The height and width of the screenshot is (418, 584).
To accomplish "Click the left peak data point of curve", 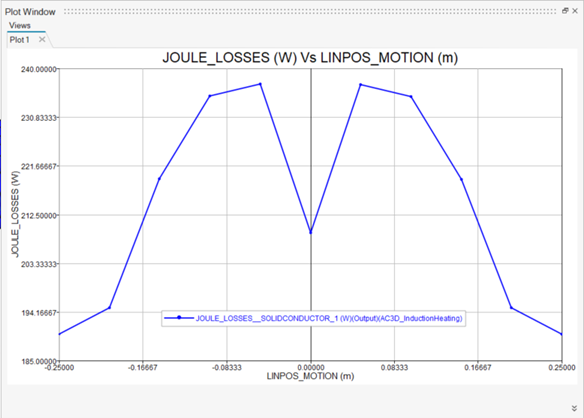I will pyautogui.click(x=260, y=84).
